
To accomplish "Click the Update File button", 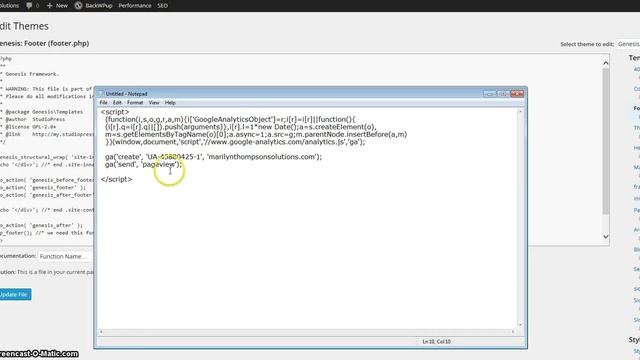I will coord(15,294).
